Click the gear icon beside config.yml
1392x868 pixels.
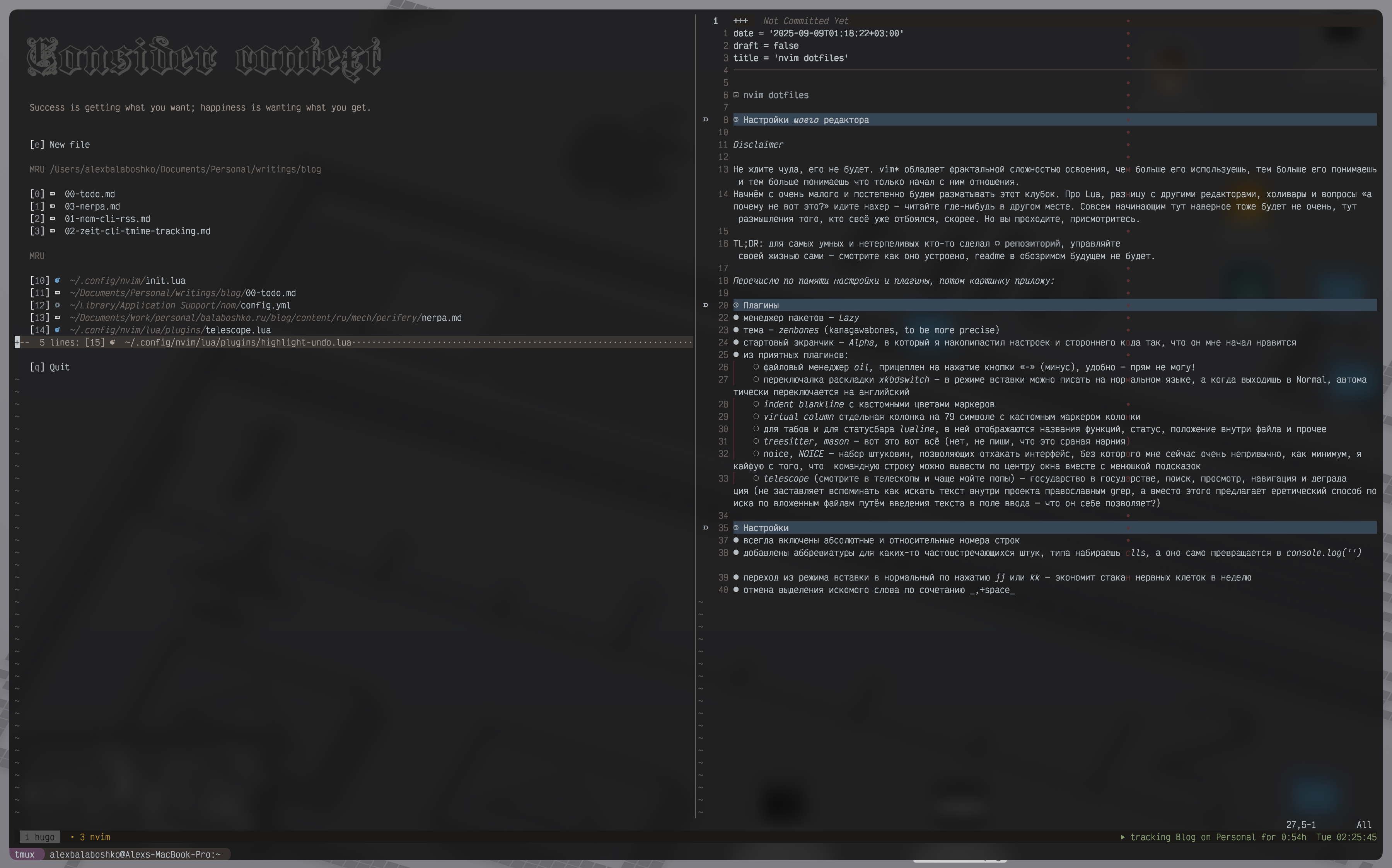coord(57,305)
